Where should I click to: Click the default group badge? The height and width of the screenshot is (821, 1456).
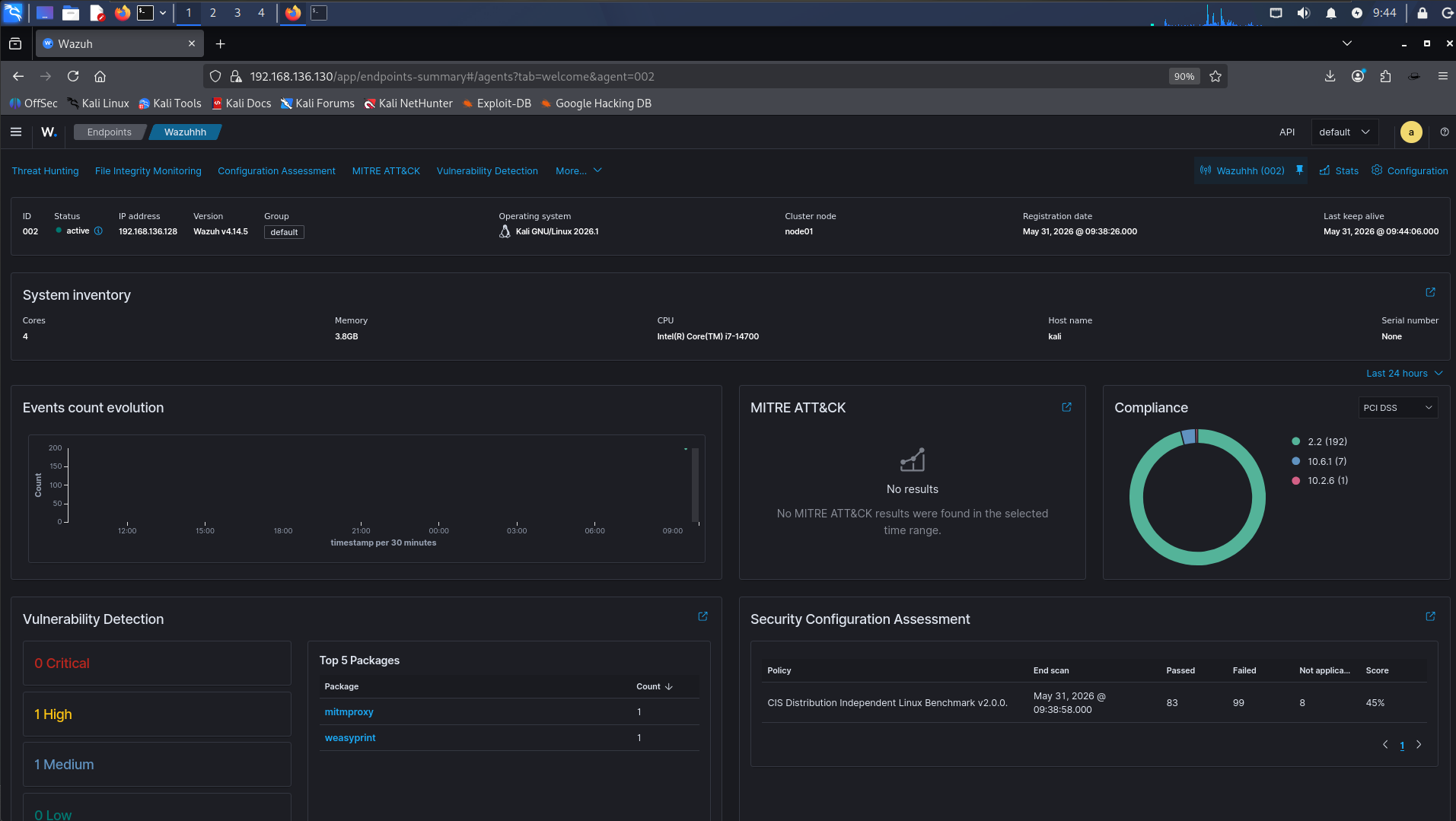284,232
